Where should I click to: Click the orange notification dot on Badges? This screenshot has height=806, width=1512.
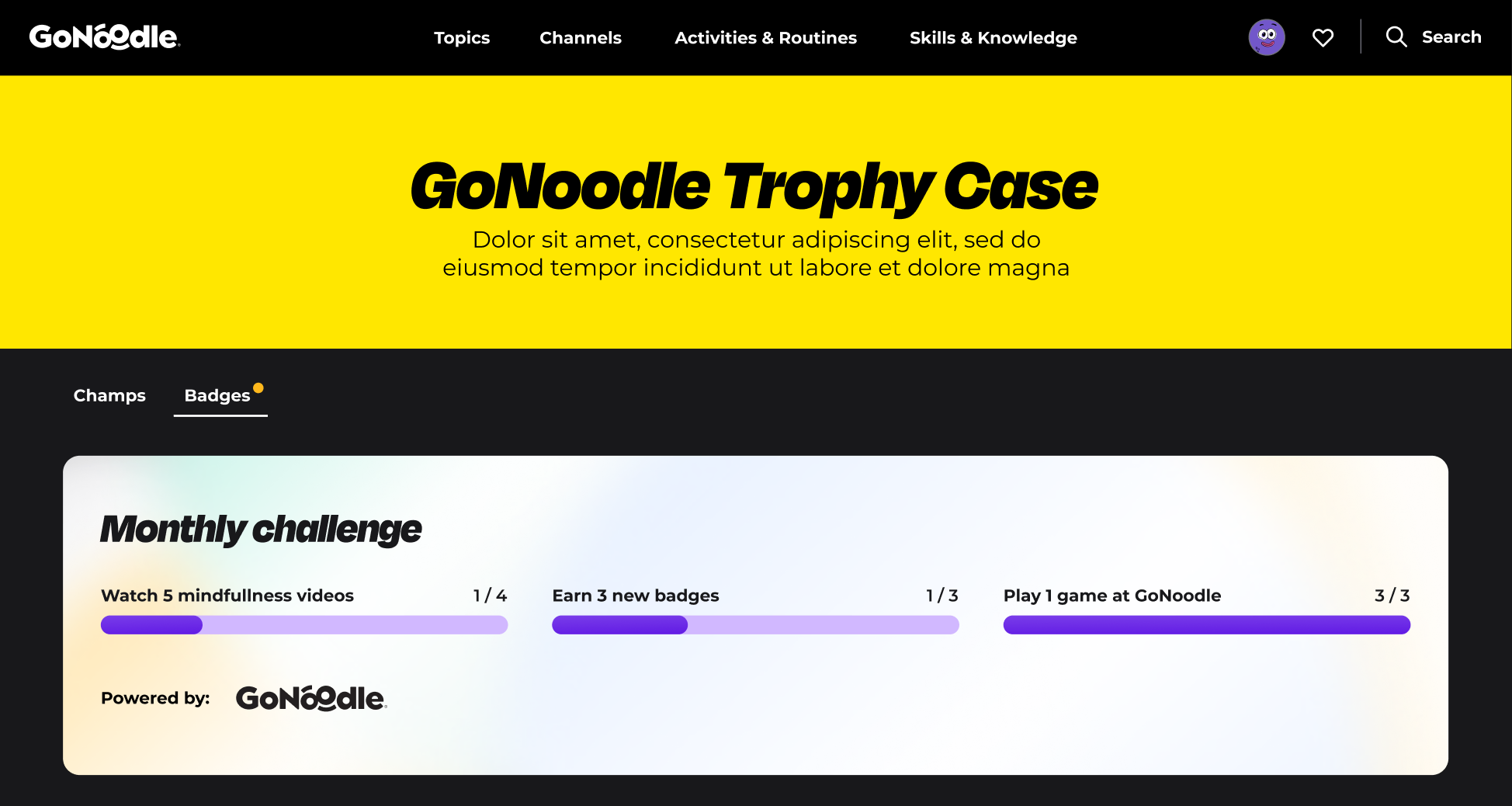tap(258, 388)
